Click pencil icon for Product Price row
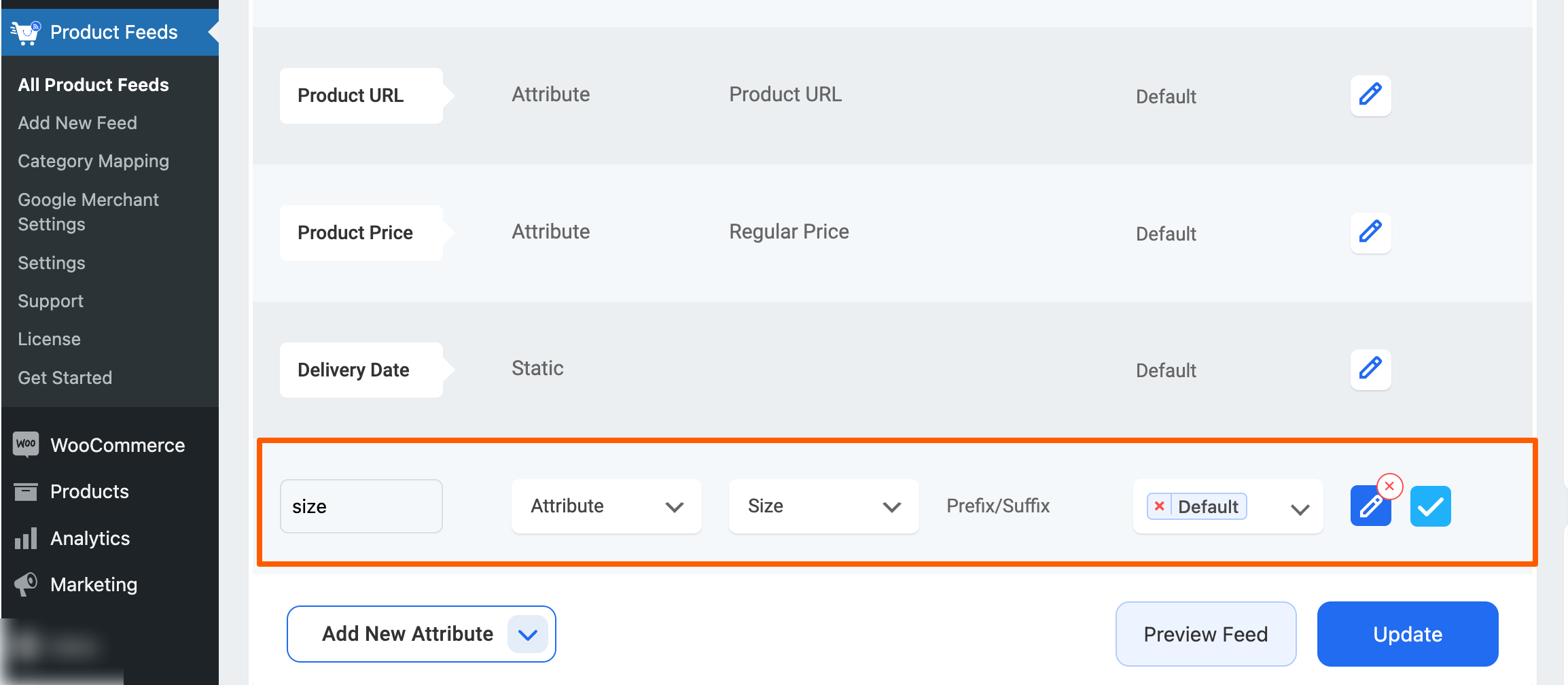Image resolution: width=1568 pixels, height=685 pixels. tap(1370, 233)
